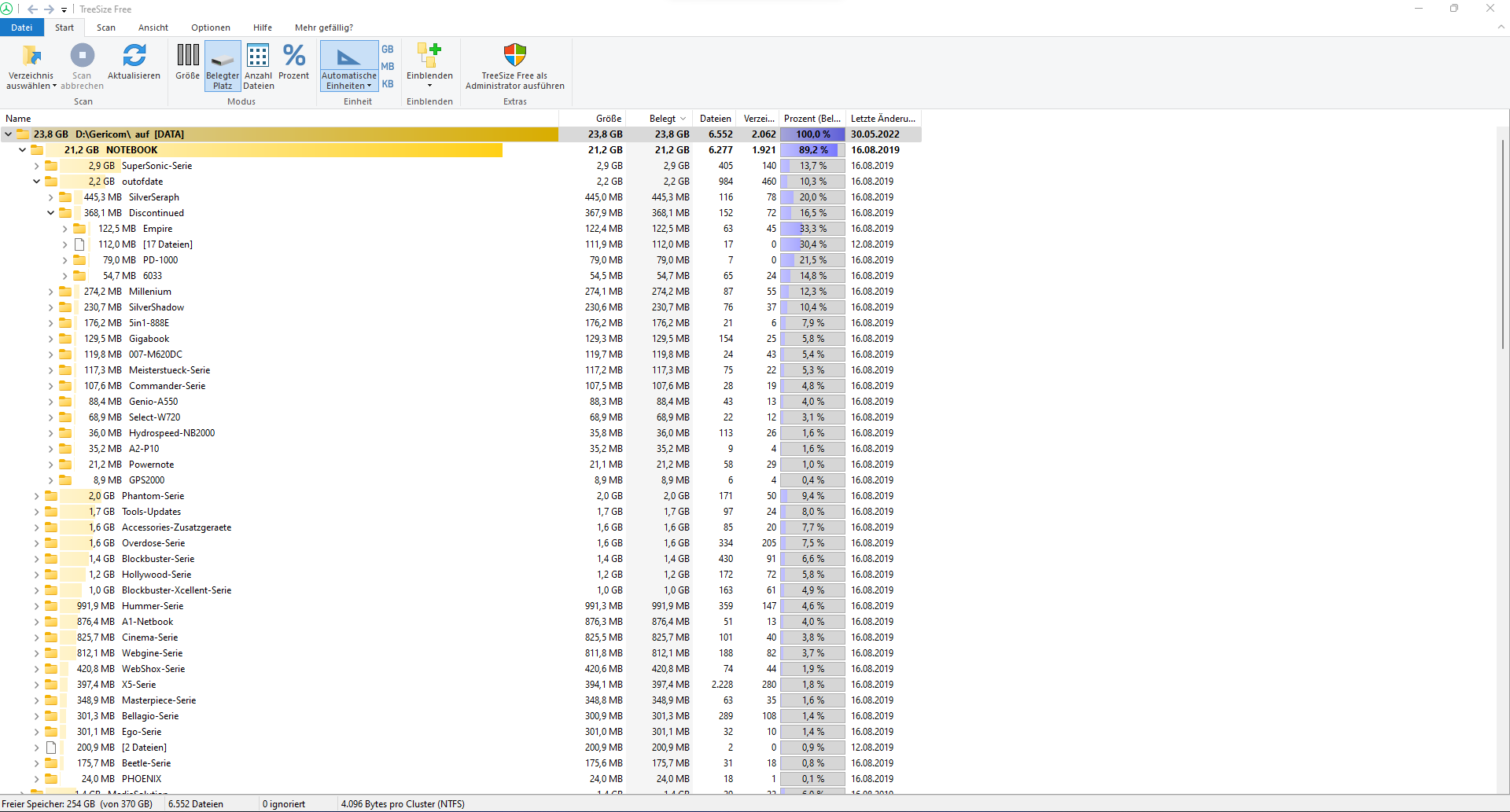Open the quick access toolbar customize arrow
The height and width of the screenshot is (812, 1510).
(x=64, y=9)
